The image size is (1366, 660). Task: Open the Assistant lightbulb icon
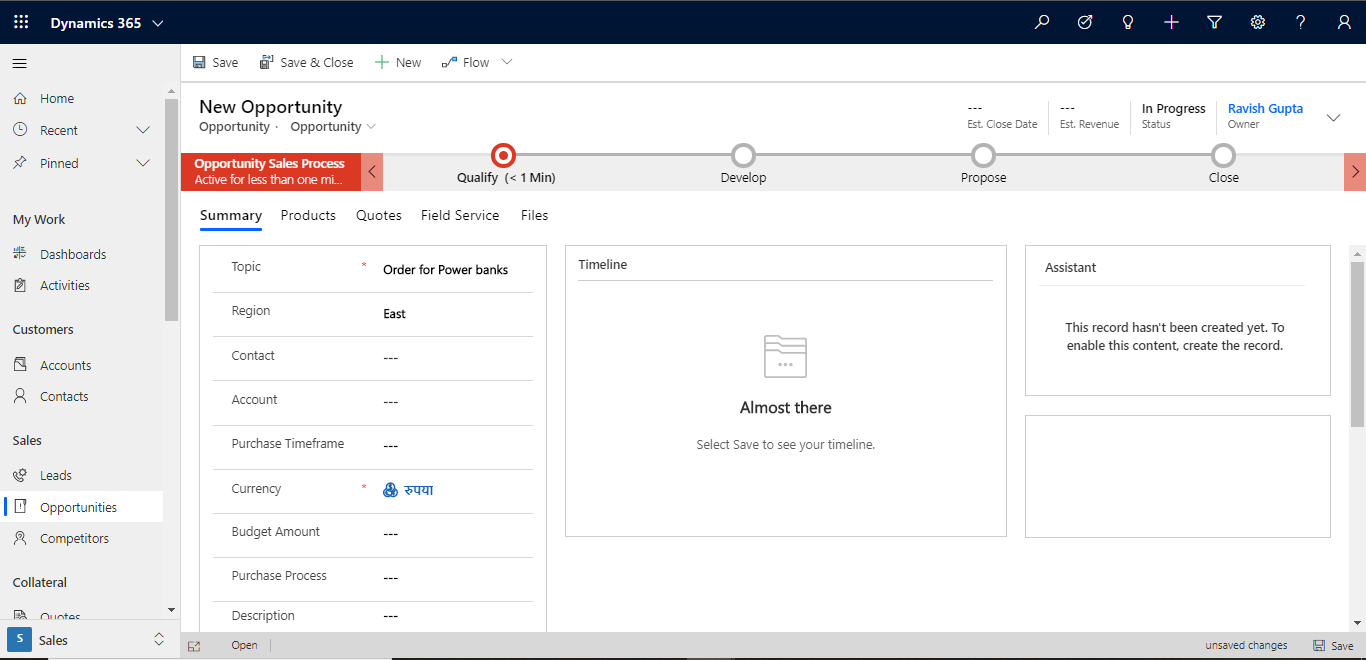click(x=1128, y=22)
